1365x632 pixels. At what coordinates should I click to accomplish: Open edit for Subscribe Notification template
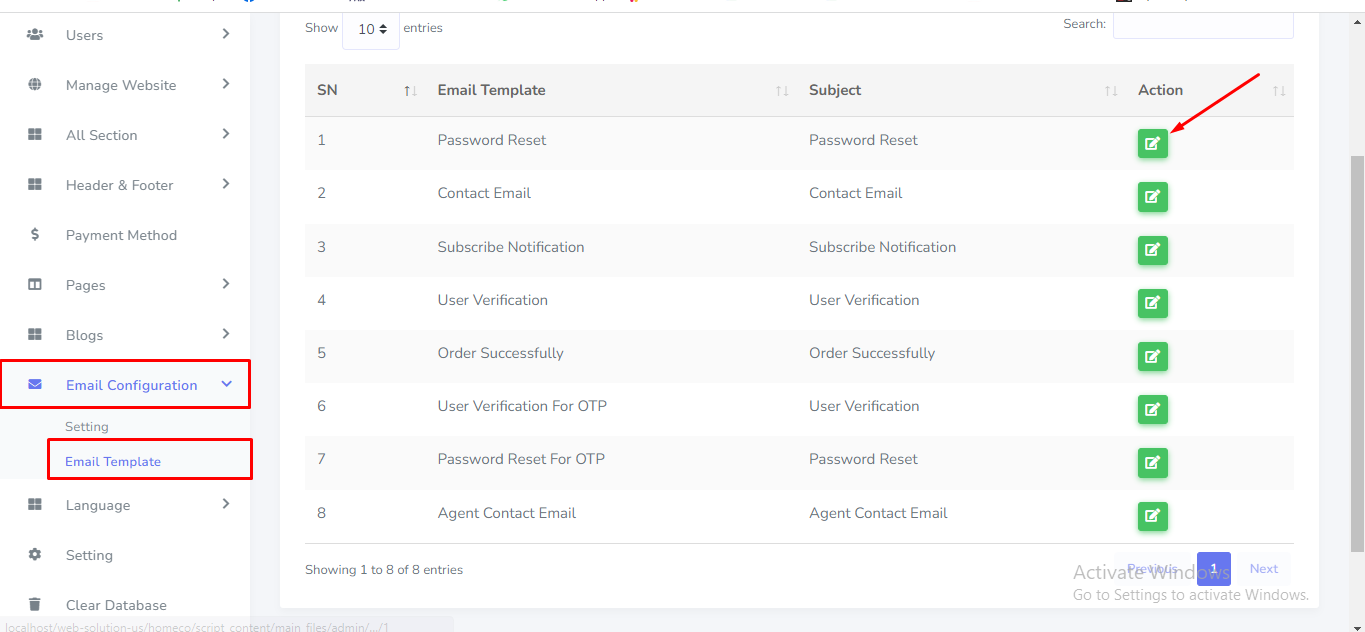[x=1152, y=250]
